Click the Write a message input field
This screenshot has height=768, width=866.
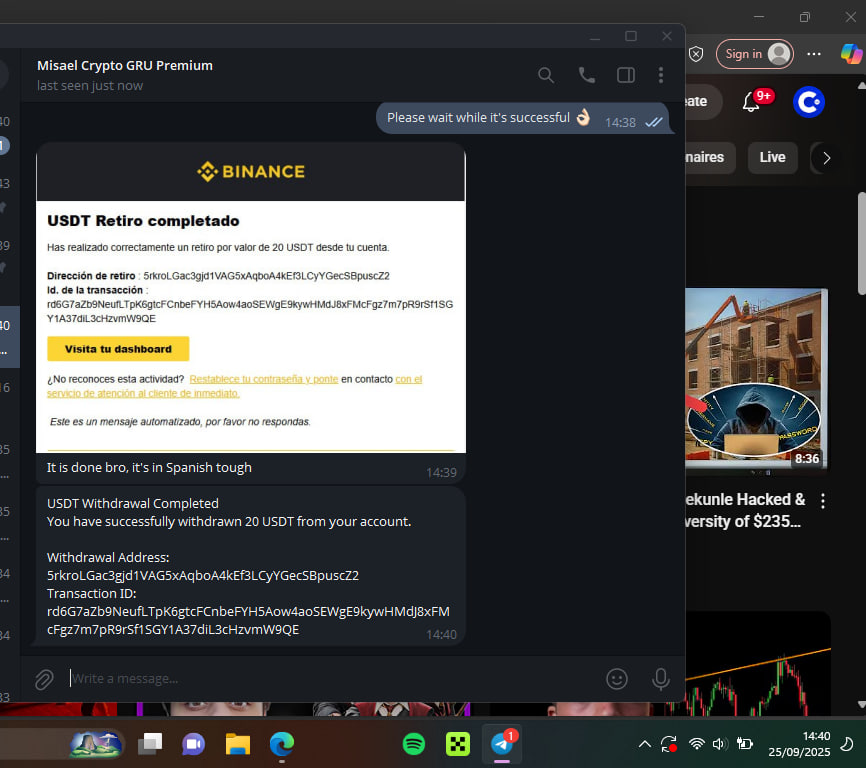pyautogui.click(x=331, y=679)
